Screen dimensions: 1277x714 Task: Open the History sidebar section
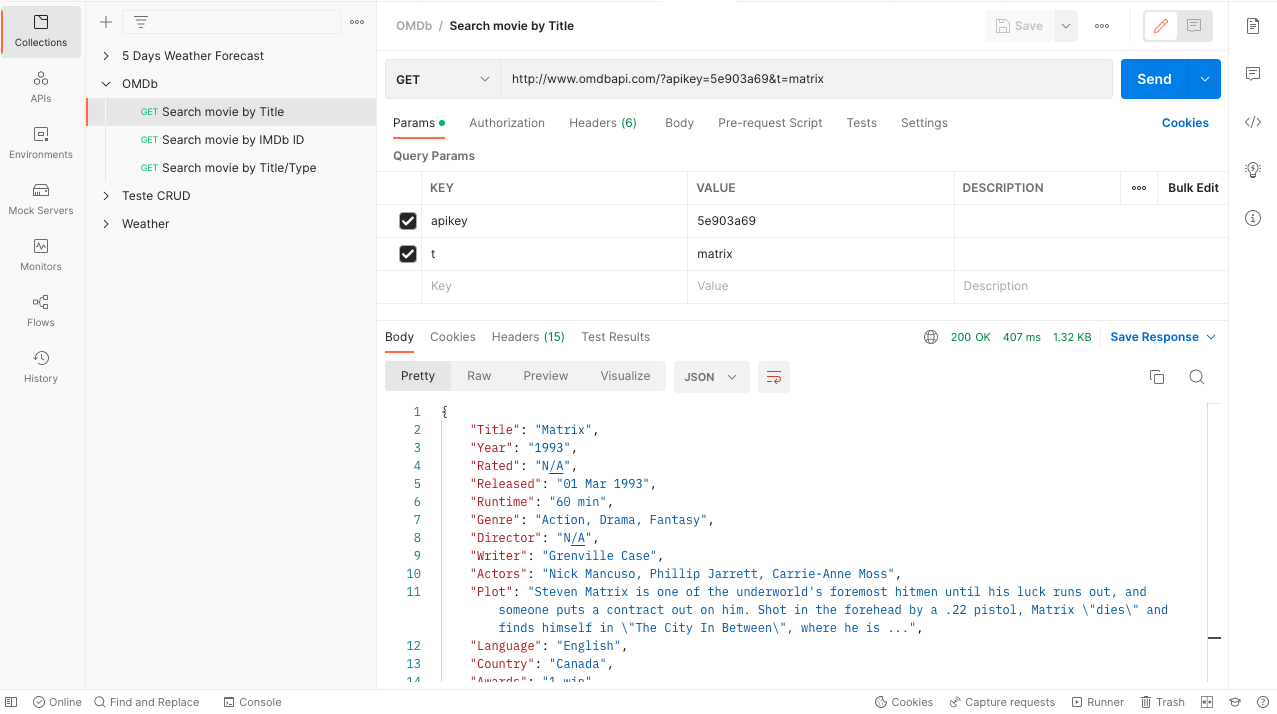41,367
